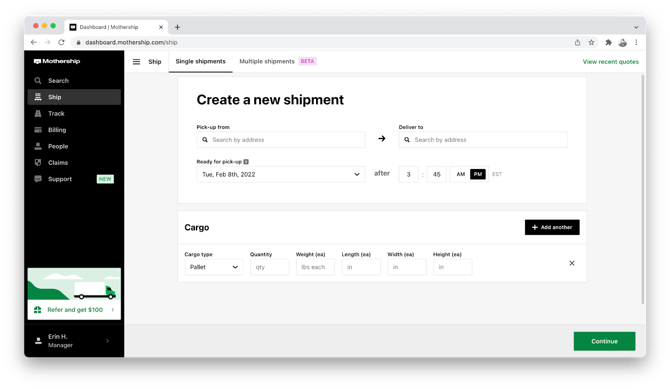Switch to Single shipments tab
670x389 pixels.
point(200,62)
